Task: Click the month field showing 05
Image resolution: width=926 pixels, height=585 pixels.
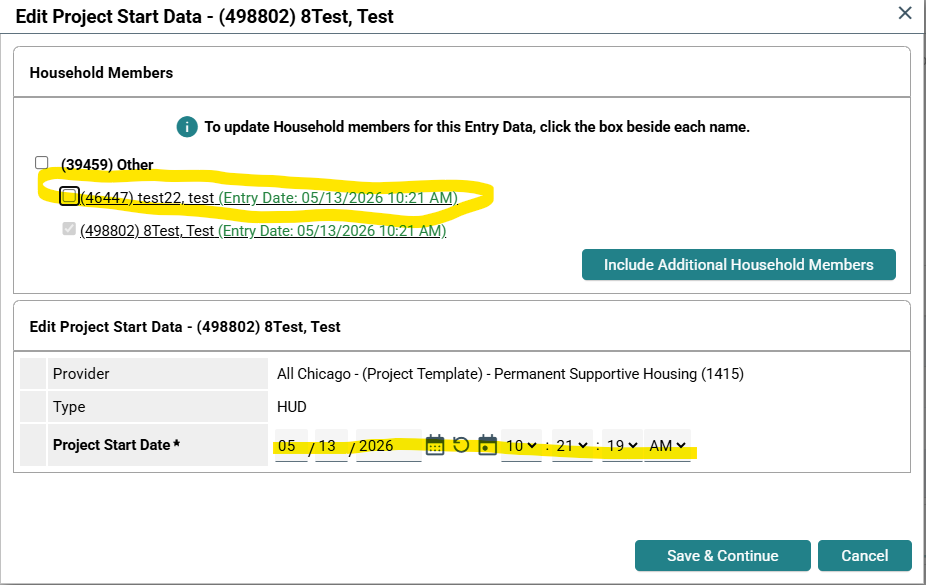Action: (291, 446)
